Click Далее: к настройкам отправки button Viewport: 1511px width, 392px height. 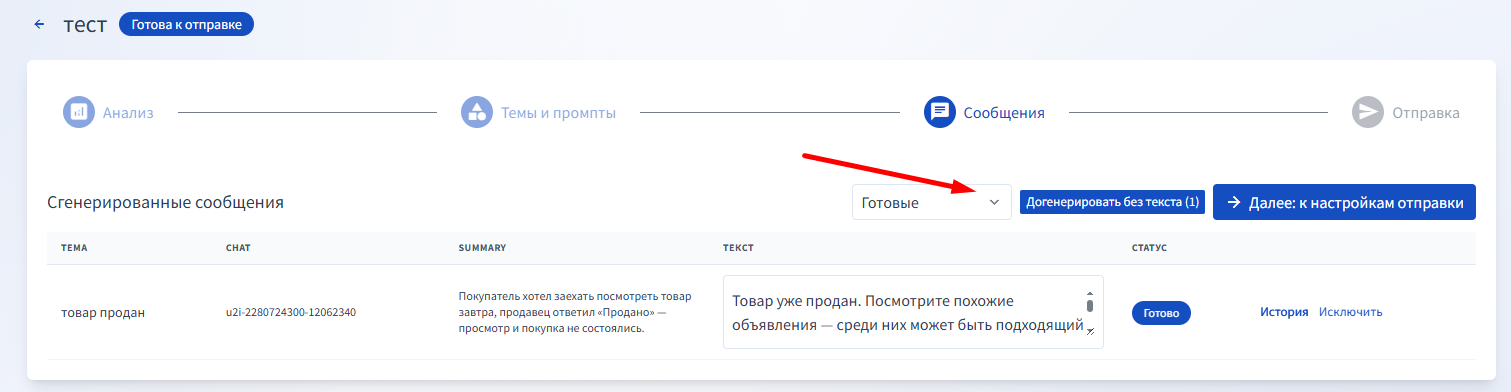pyautogui.click(x=1344, y=202)
